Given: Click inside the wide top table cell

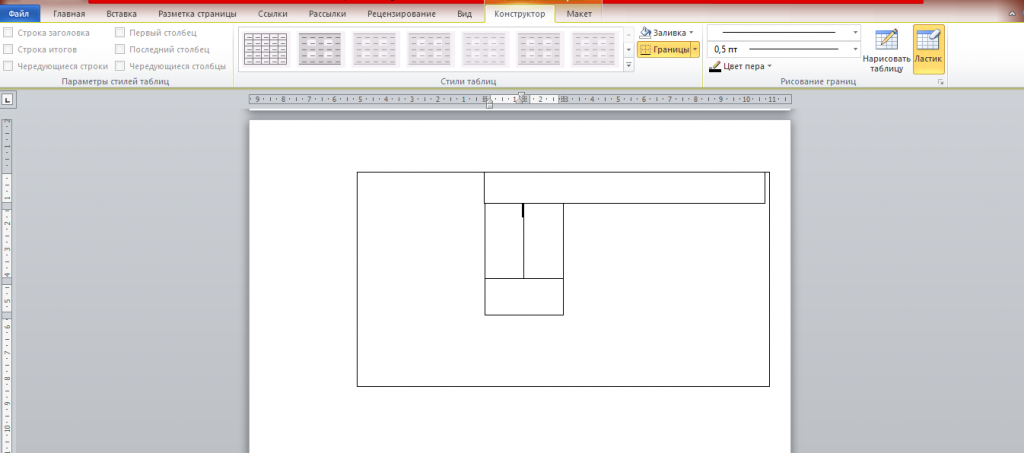Looking at the screenshot, I should tap(624, 188).
